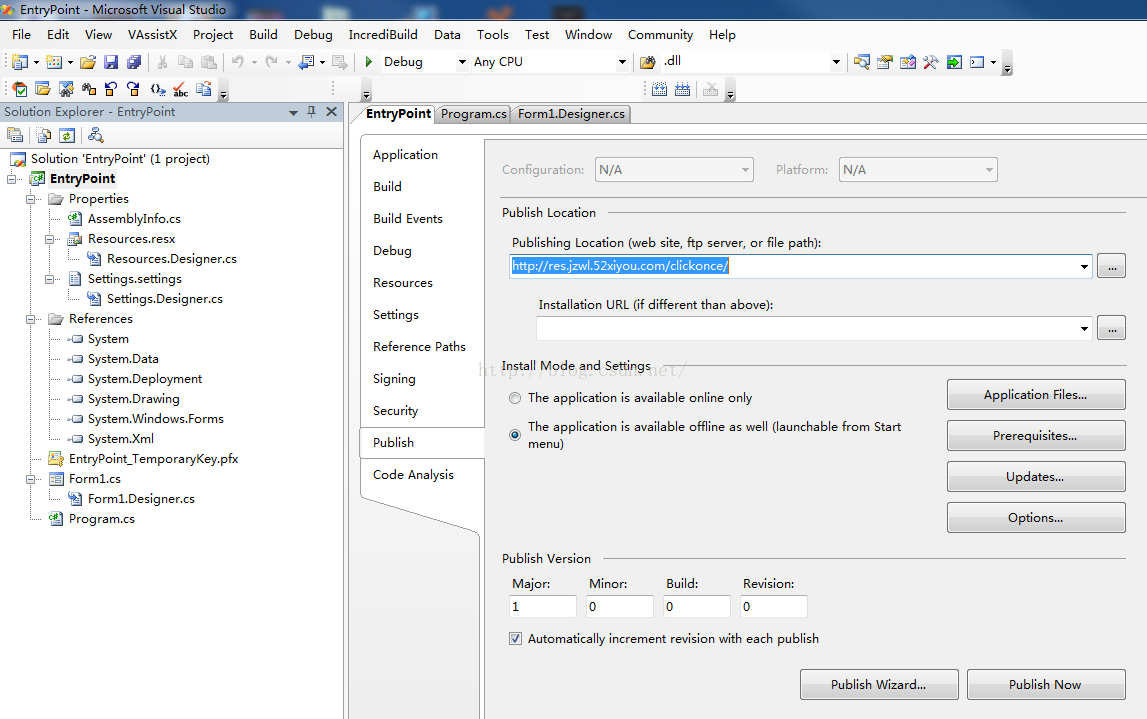
Task: Click the VAssistX spell check abc icon
Action: coord(181,89)
